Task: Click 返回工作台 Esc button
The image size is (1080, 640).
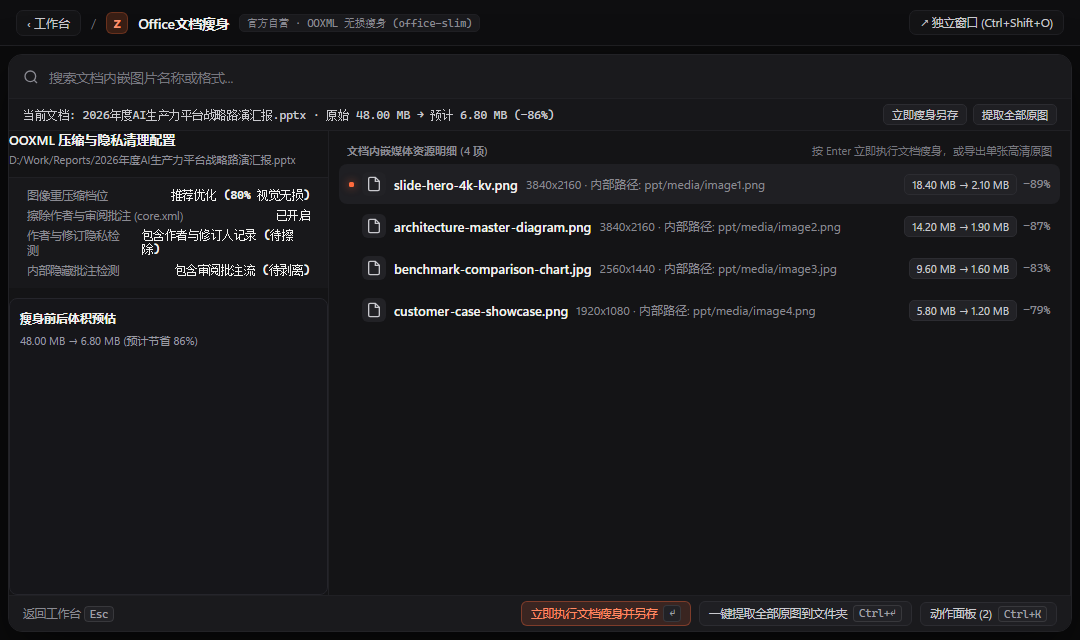Action: [x=68, y=614]
